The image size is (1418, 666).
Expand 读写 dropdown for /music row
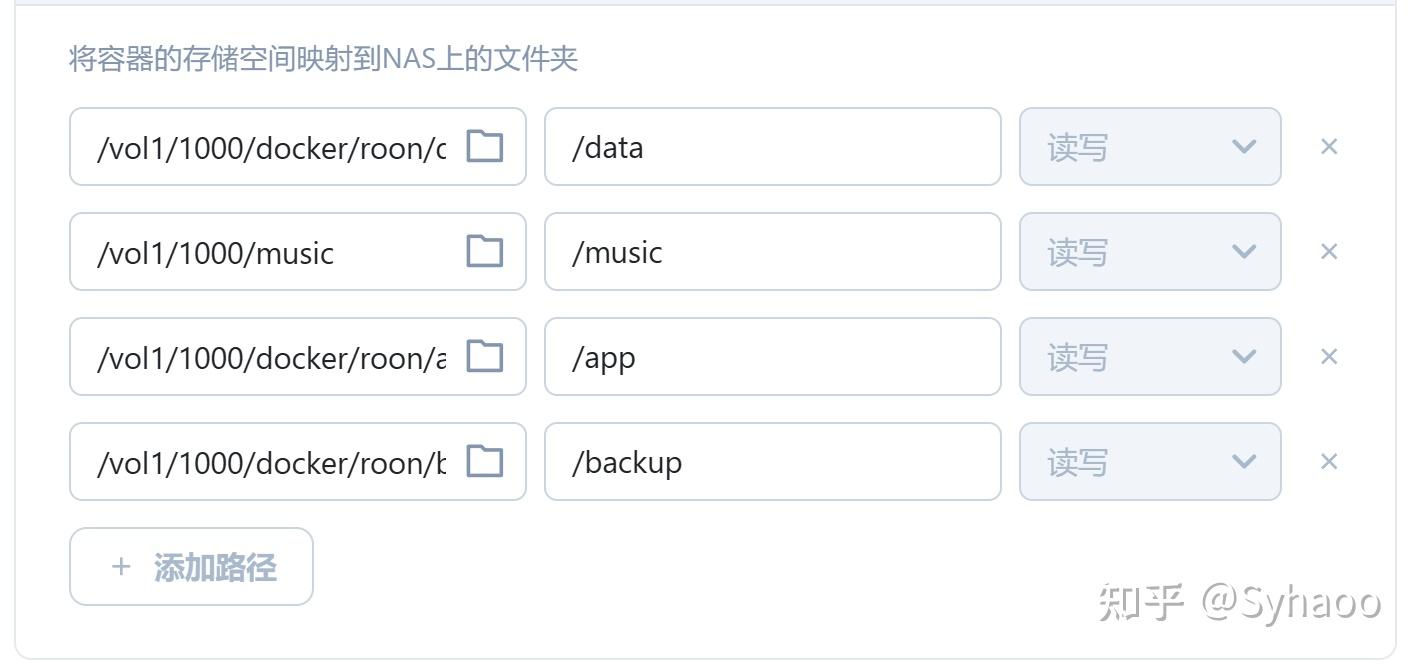1150,252
